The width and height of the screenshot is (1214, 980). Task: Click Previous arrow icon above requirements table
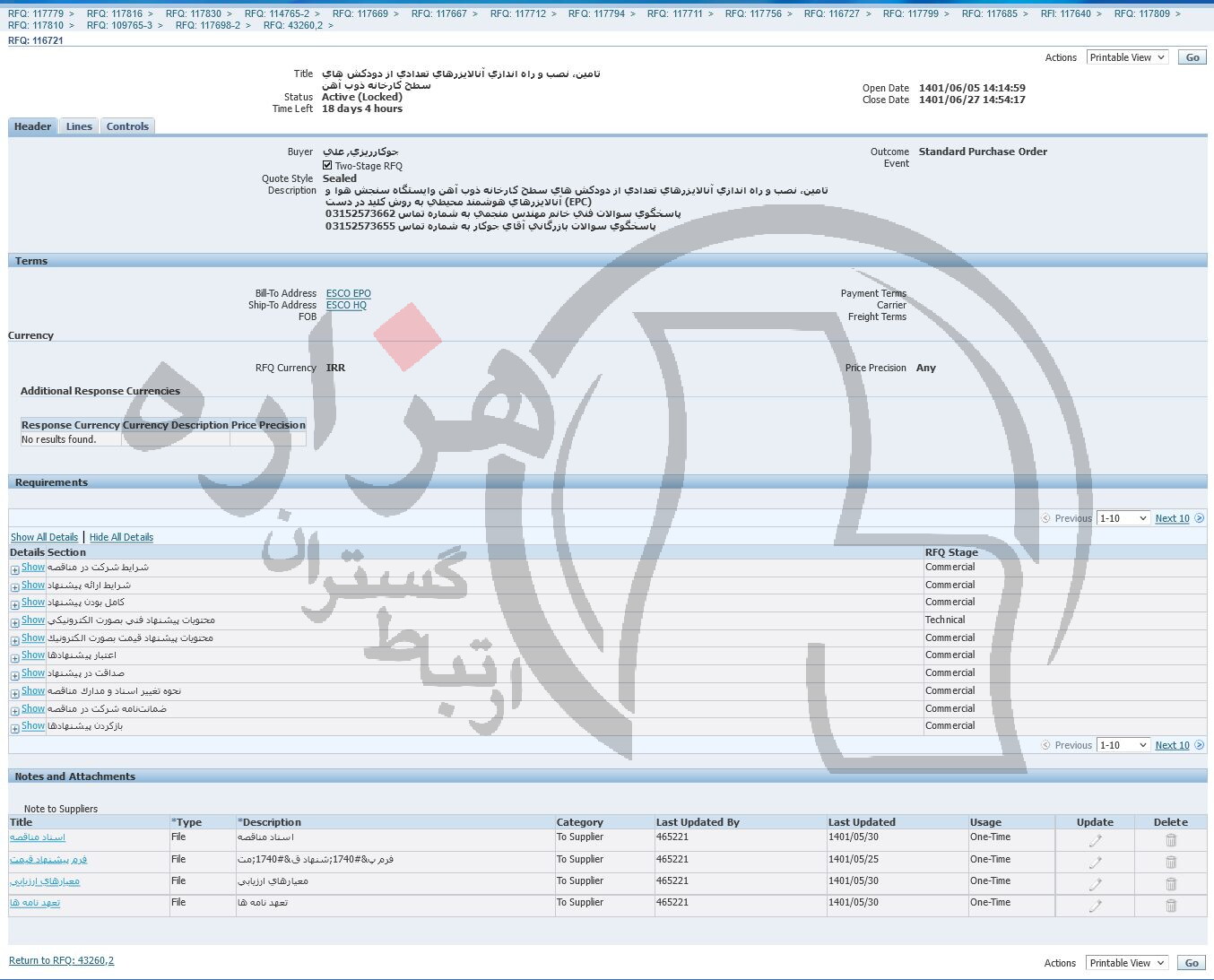[x=1045, y=518]
